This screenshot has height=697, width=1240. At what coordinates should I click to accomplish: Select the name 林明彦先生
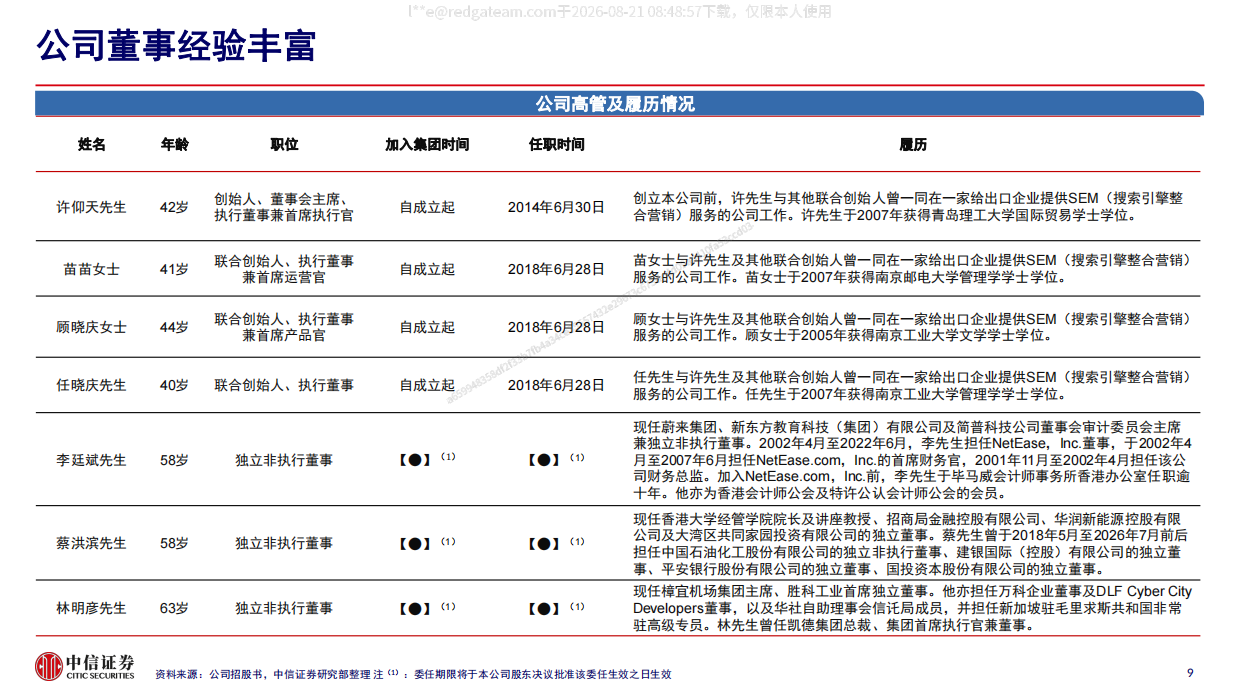pos(92,608)
